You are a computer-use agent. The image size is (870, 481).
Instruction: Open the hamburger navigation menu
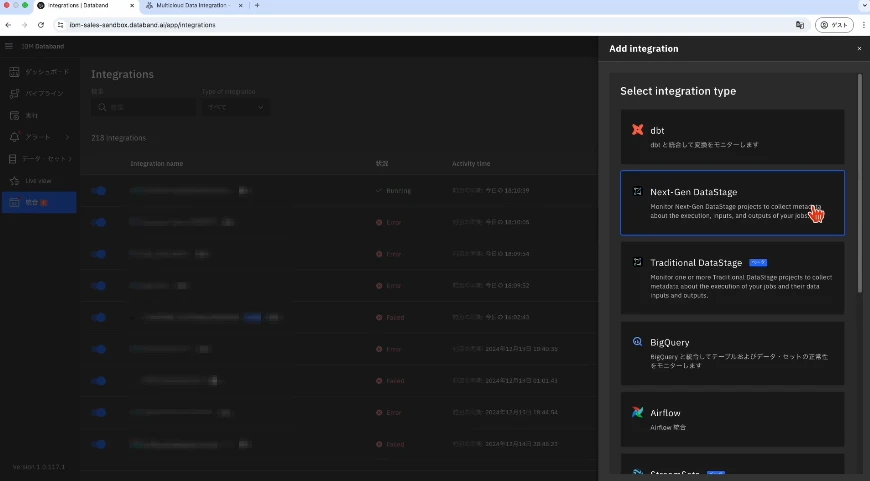pos(9,46)
